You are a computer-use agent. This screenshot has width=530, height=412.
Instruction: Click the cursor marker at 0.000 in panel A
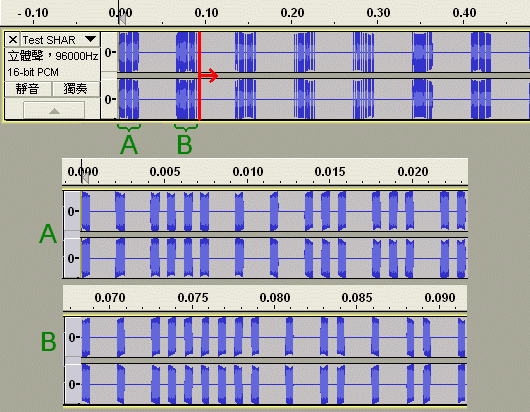(x=85, y=177)
